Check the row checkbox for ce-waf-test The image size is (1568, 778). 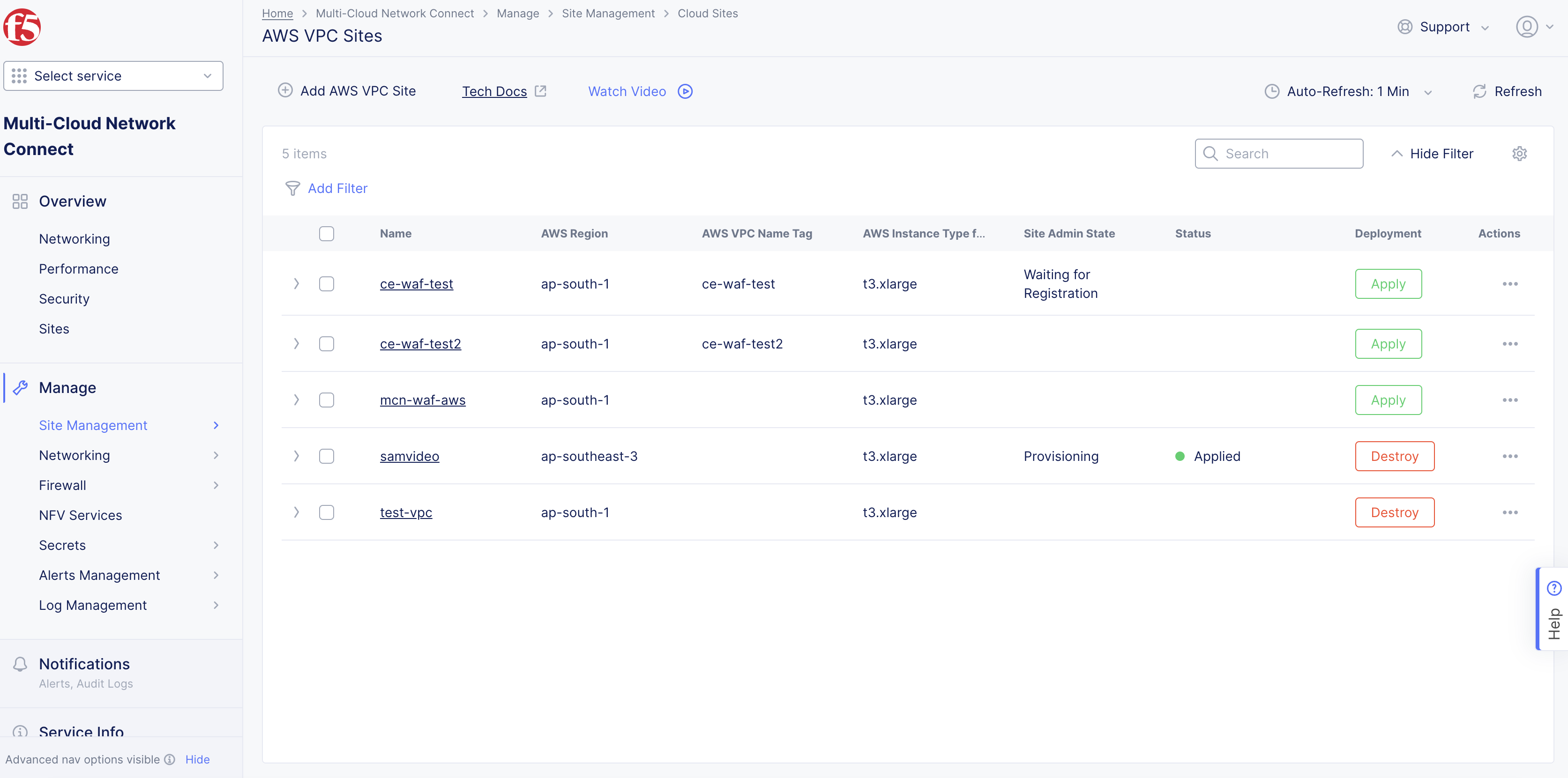pos(326,283)
